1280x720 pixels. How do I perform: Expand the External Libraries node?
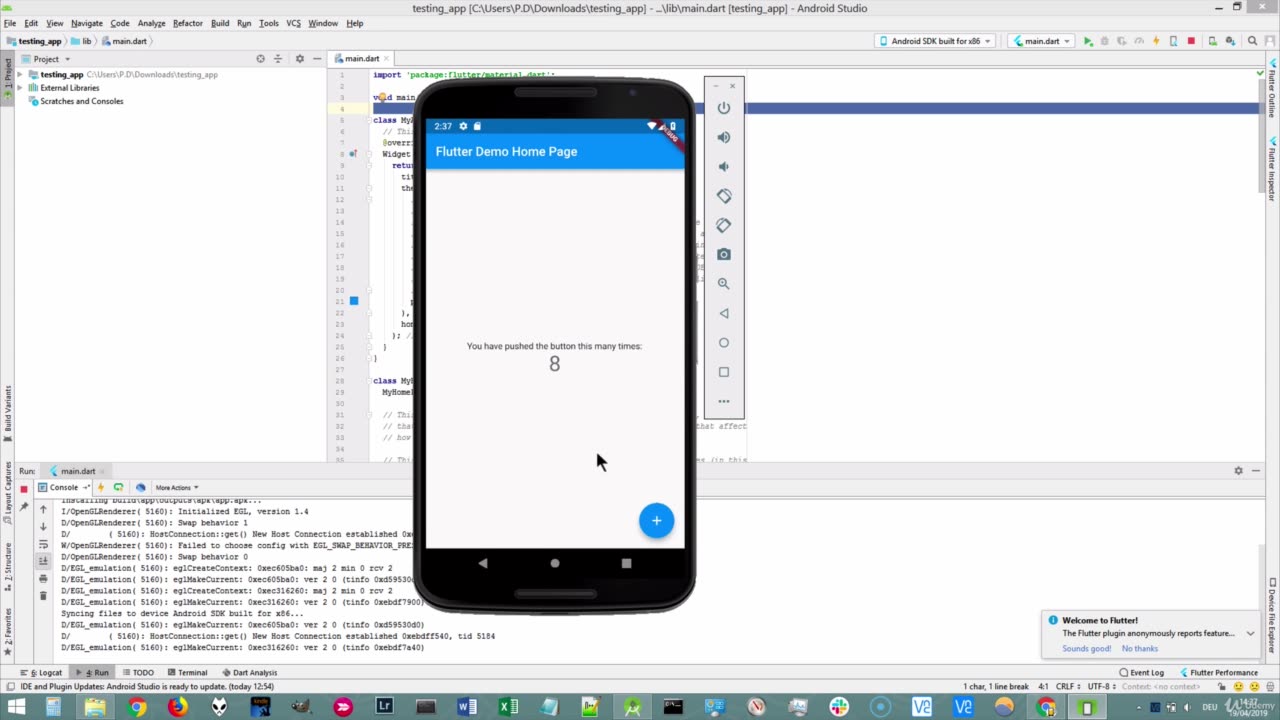click(20, 88)
